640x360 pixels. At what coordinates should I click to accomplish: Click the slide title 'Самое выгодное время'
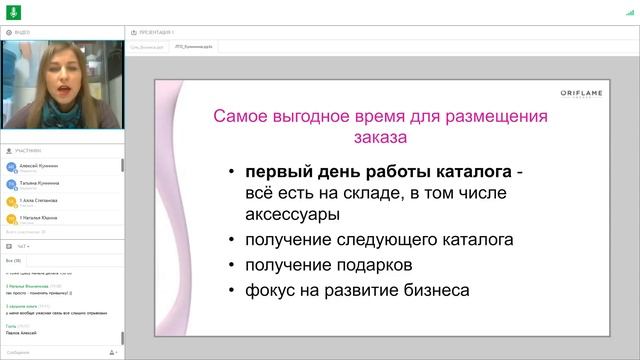[x=380, y=127]
